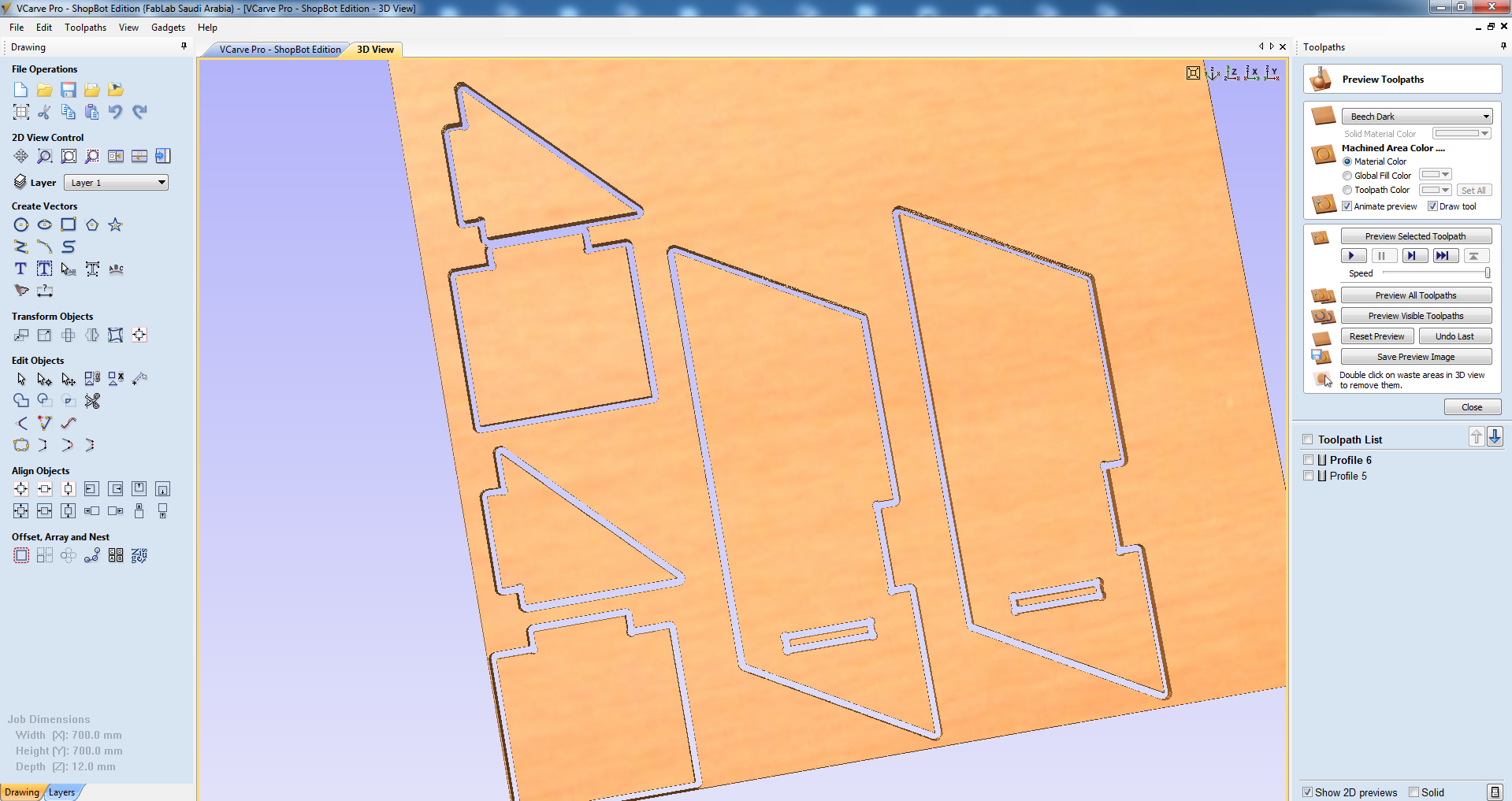Open the Layer 1 dropdown
This screenshot has width=1512, height=801.
pos(116,183)
